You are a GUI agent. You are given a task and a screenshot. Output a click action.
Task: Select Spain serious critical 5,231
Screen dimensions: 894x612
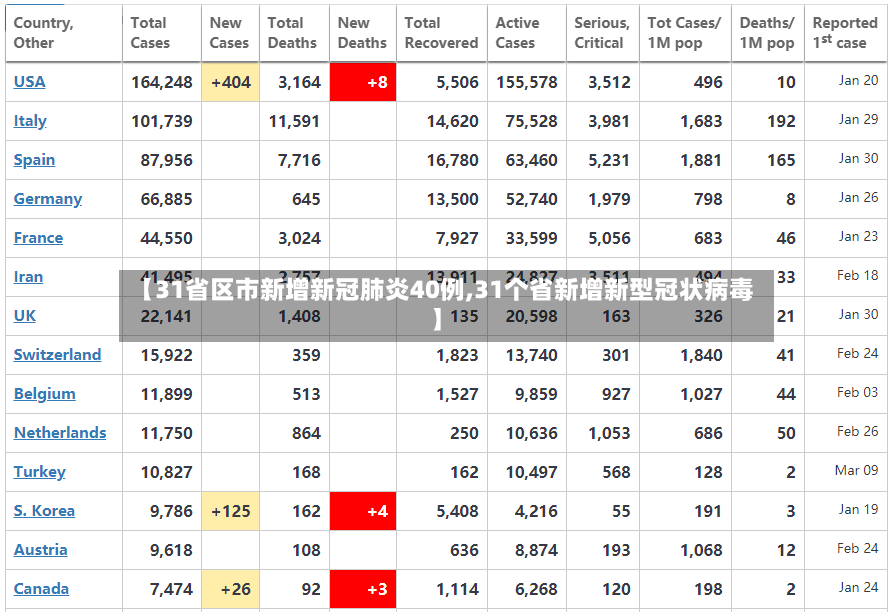click(x=609, y=160)
